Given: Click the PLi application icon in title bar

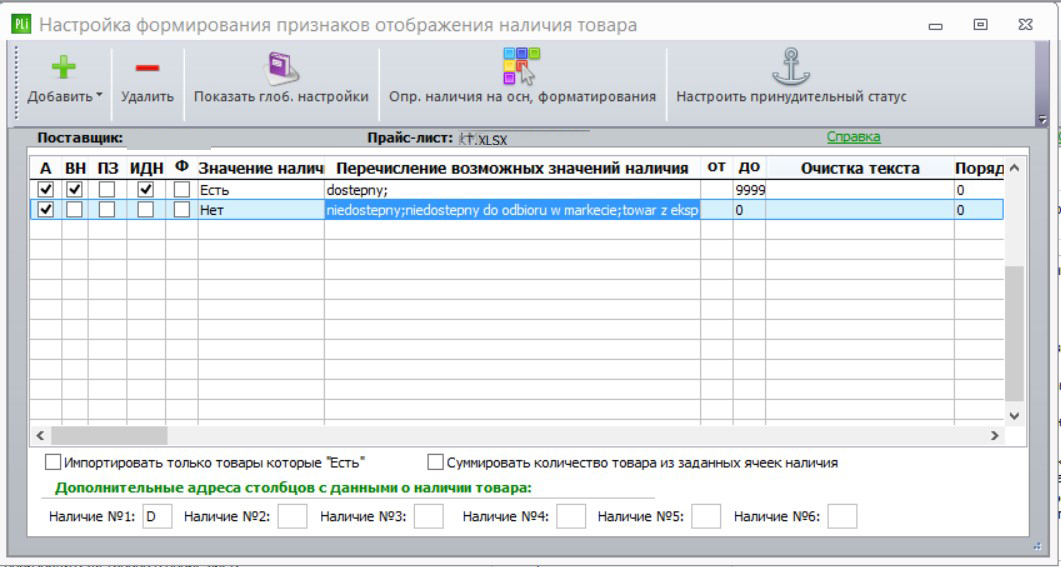Looking at the screenshot, I should pyautogui.click(x=21, y=25).
